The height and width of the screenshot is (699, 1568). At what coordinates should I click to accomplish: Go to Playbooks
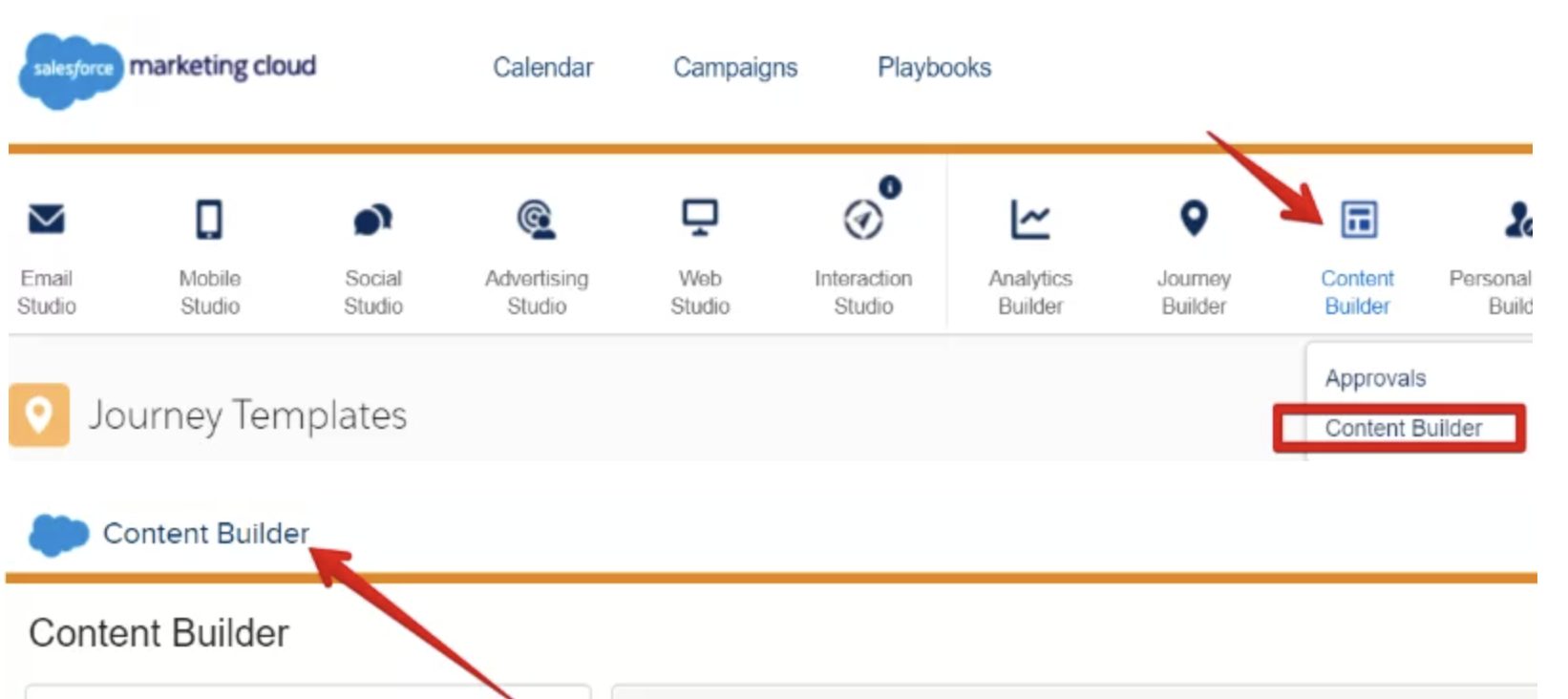point(933,68)
